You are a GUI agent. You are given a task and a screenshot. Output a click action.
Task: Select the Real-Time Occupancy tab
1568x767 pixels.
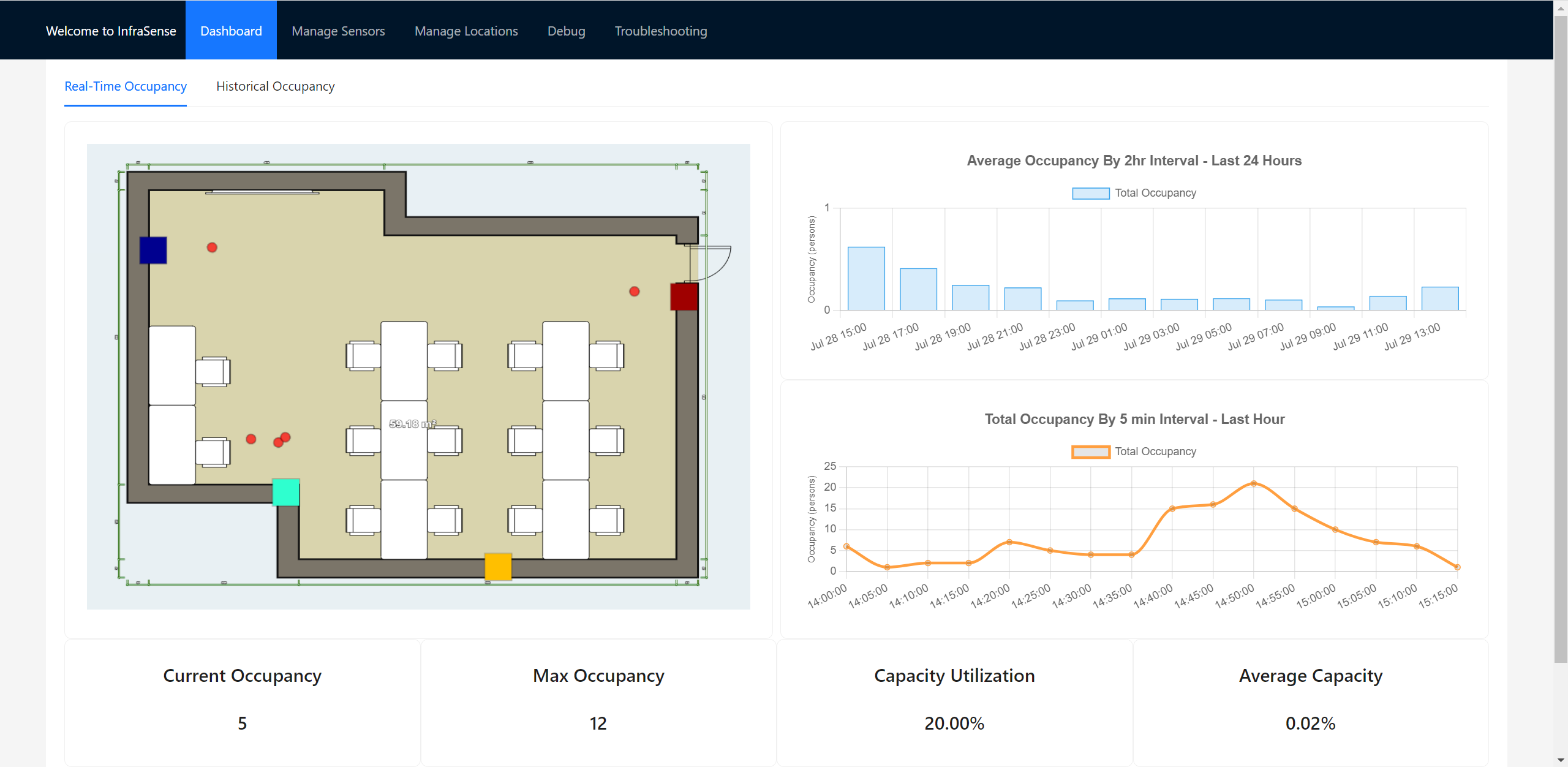click(126, 86)
